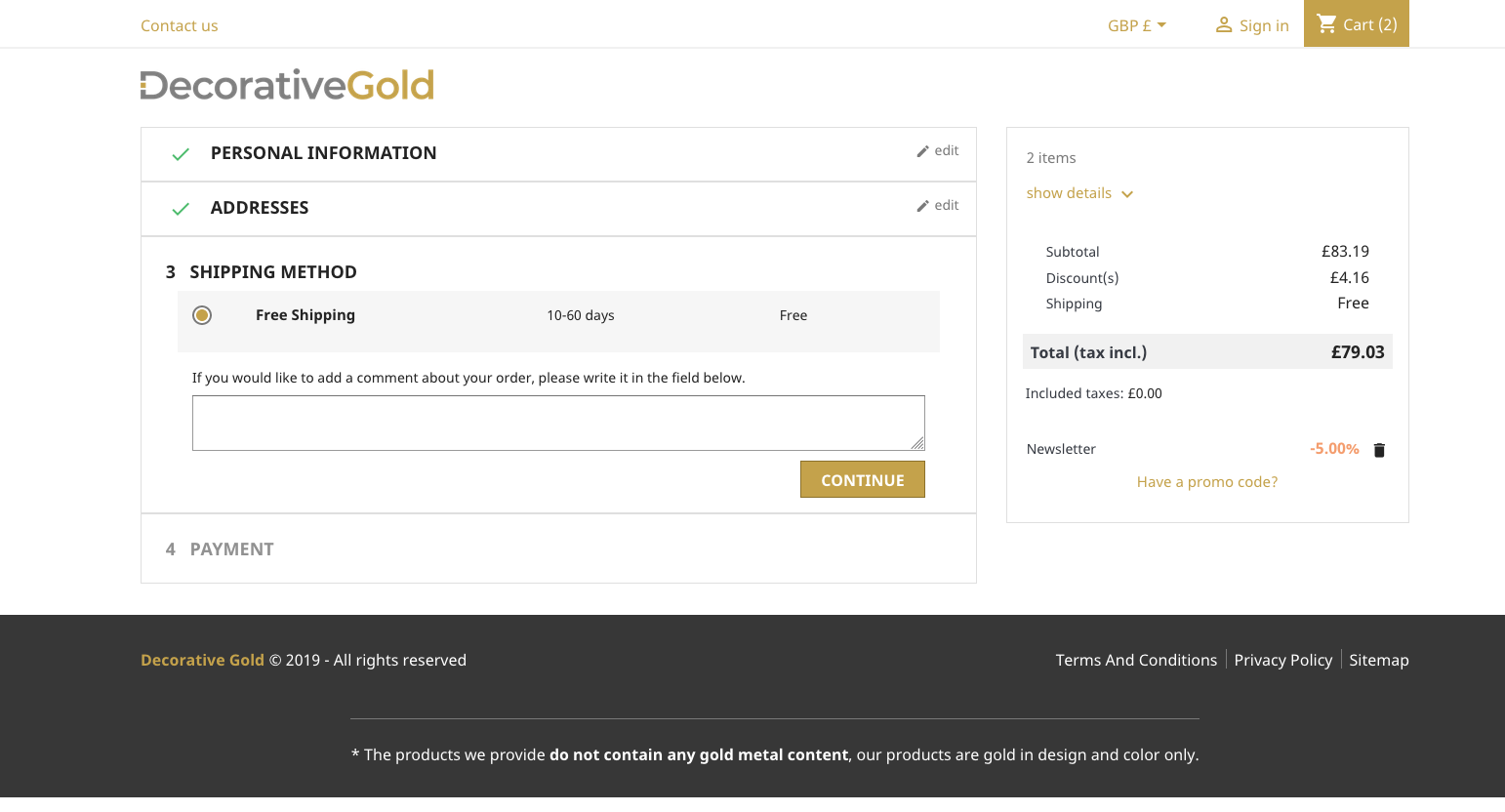Image resolution: width=1505 pixels, height=812 pixels.
Task: Expand show details in cart summary
Action: 1078,193
